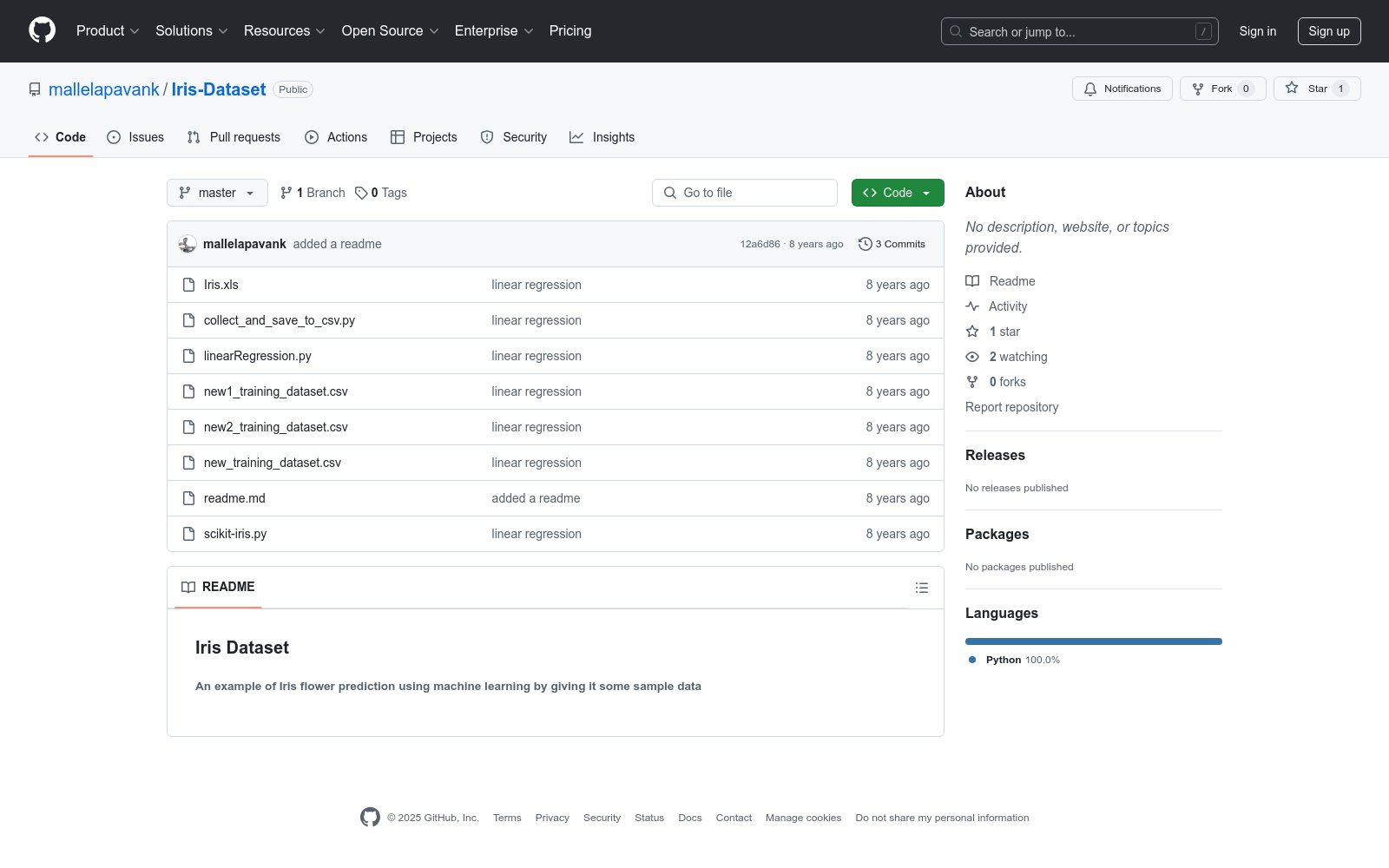1389x868 pixels.
Task: Open new2_training_dataset.csv file
Action: tap(276, 427)
